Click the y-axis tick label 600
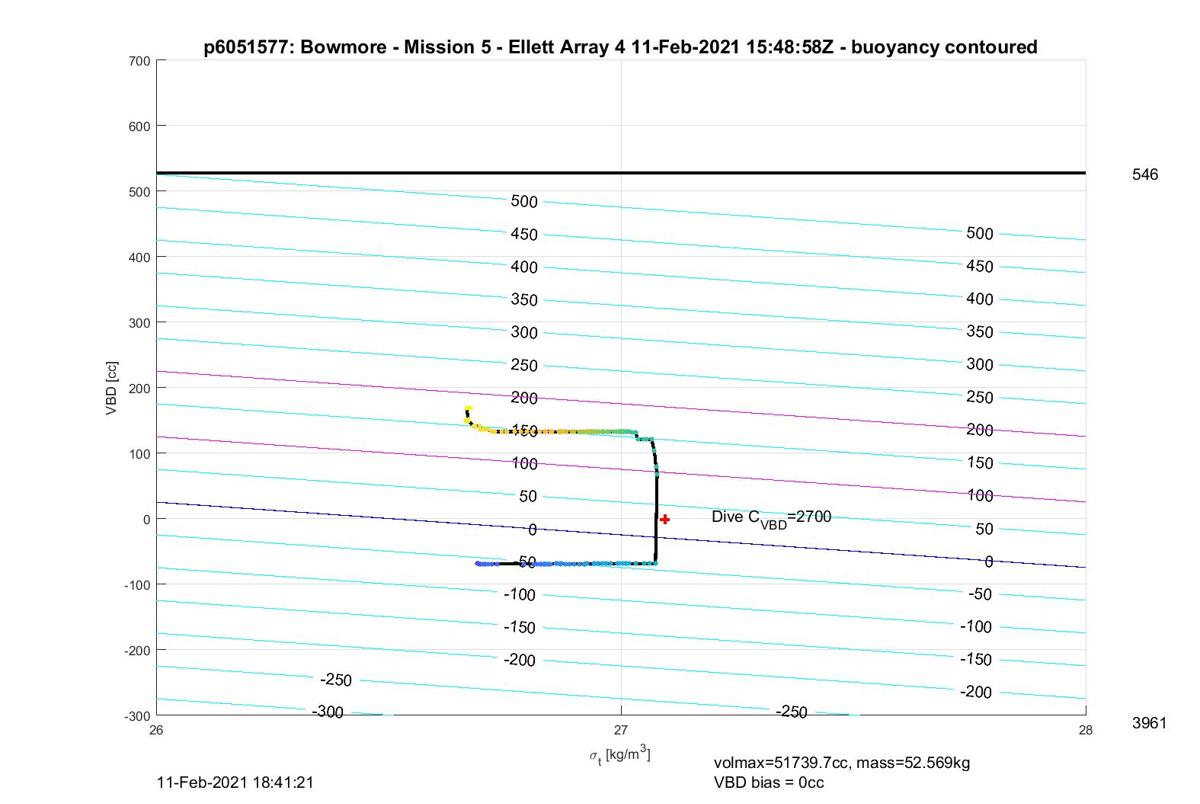1200x804 pixels. [139, 126]
